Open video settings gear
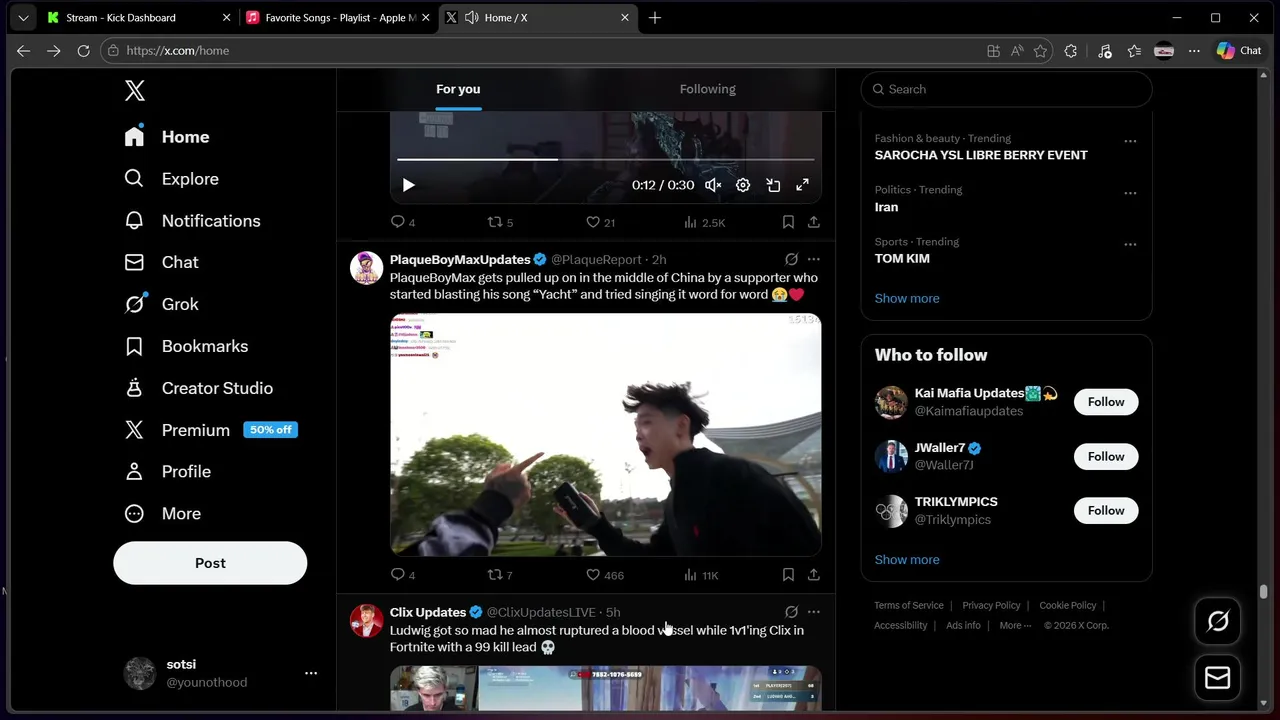 [x=743, y=185]
